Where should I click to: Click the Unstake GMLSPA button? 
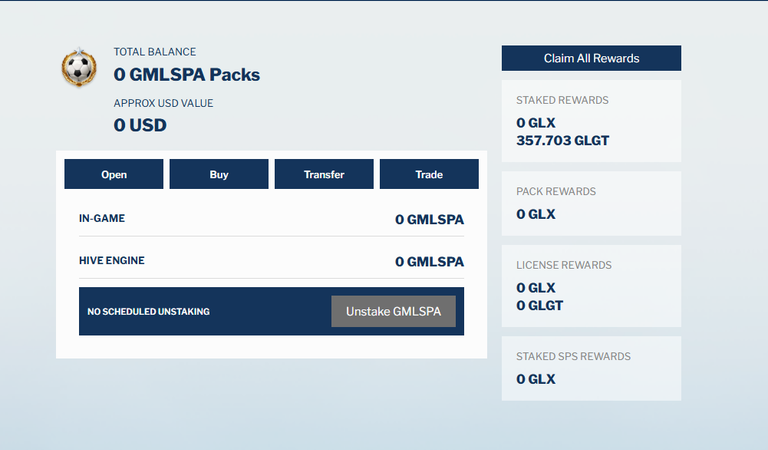coord(393,311)
